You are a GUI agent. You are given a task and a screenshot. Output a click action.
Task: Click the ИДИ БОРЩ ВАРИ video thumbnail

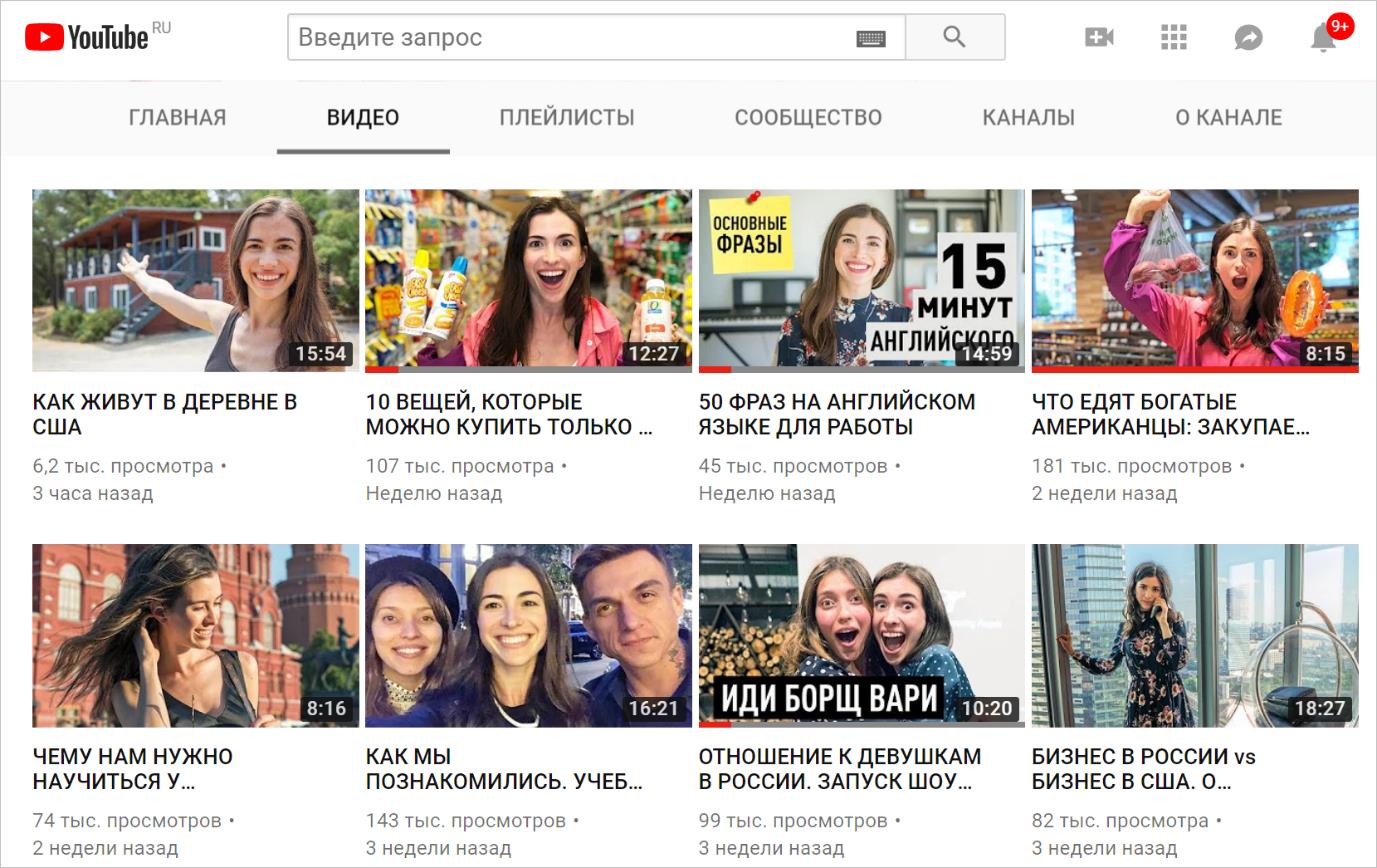pyautogui.click(x=862, y=635)
